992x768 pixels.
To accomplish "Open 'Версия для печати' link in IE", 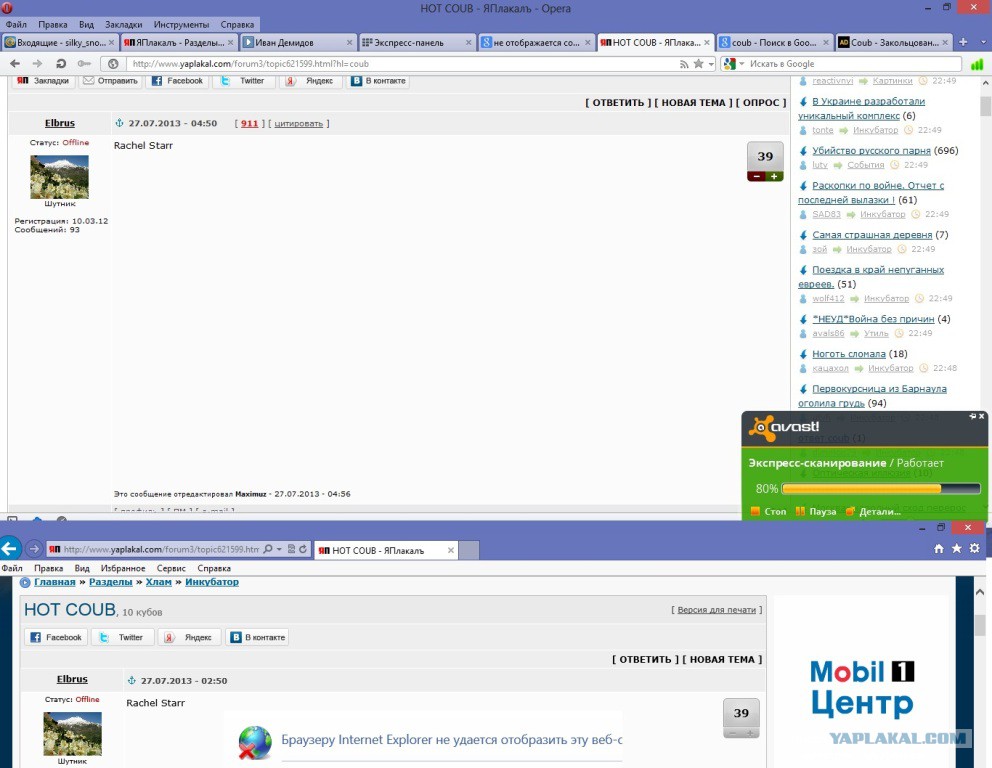I will pyautogui.click(x=717, y=610).
